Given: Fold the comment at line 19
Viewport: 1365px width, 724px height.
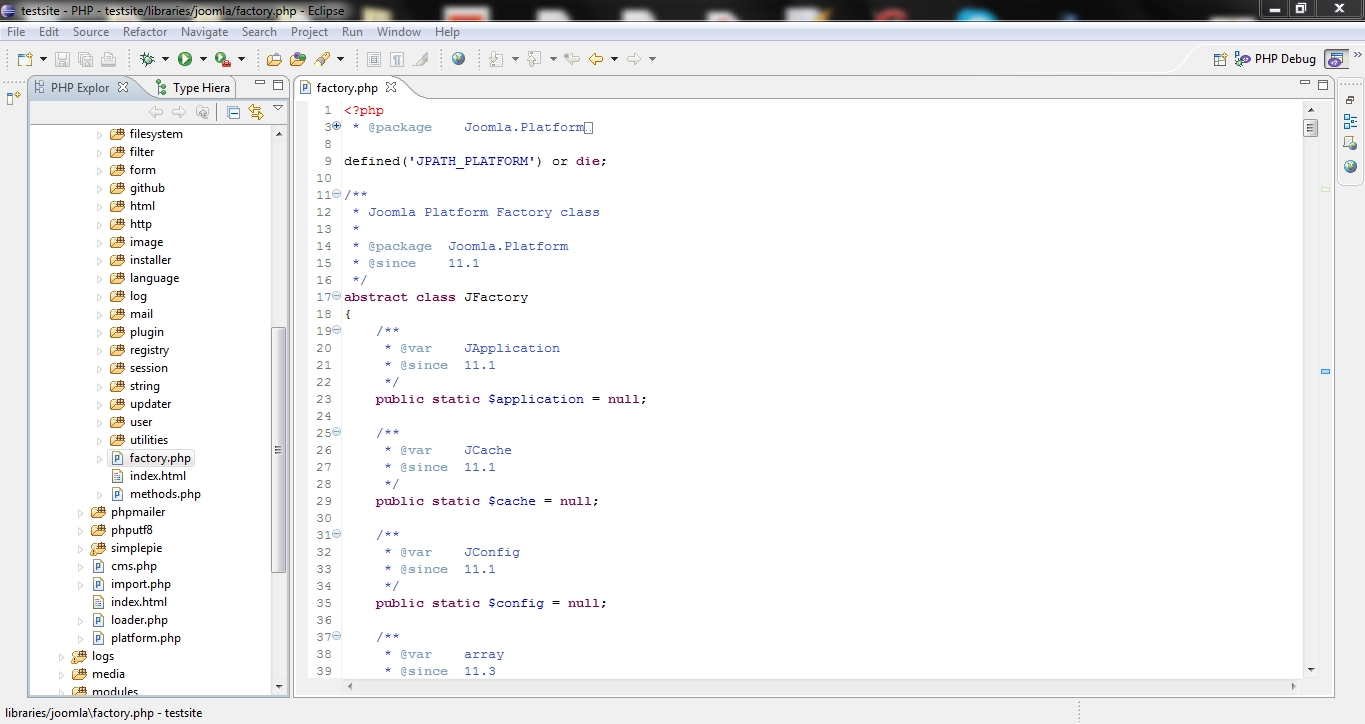Looking at the screenshot, I should coord(336,331).
